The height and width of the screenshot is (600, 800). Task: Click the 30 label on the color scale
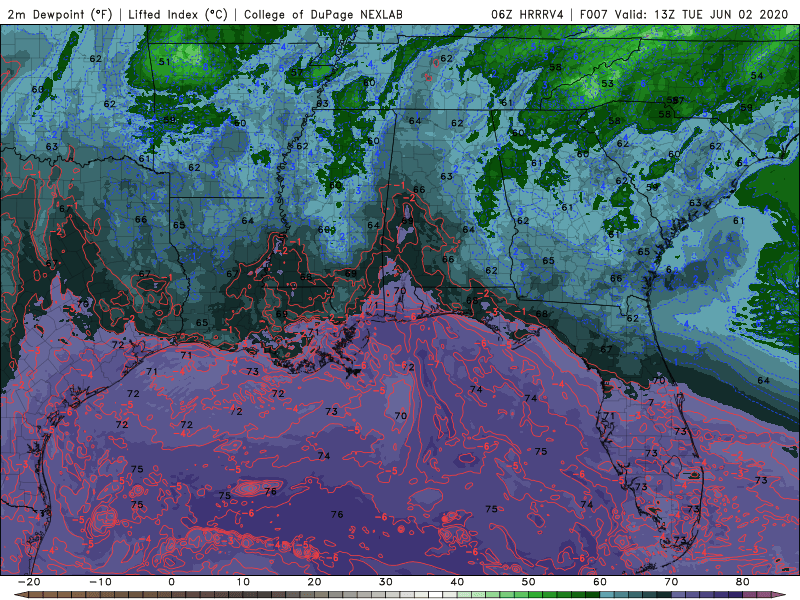coord(386,582)
